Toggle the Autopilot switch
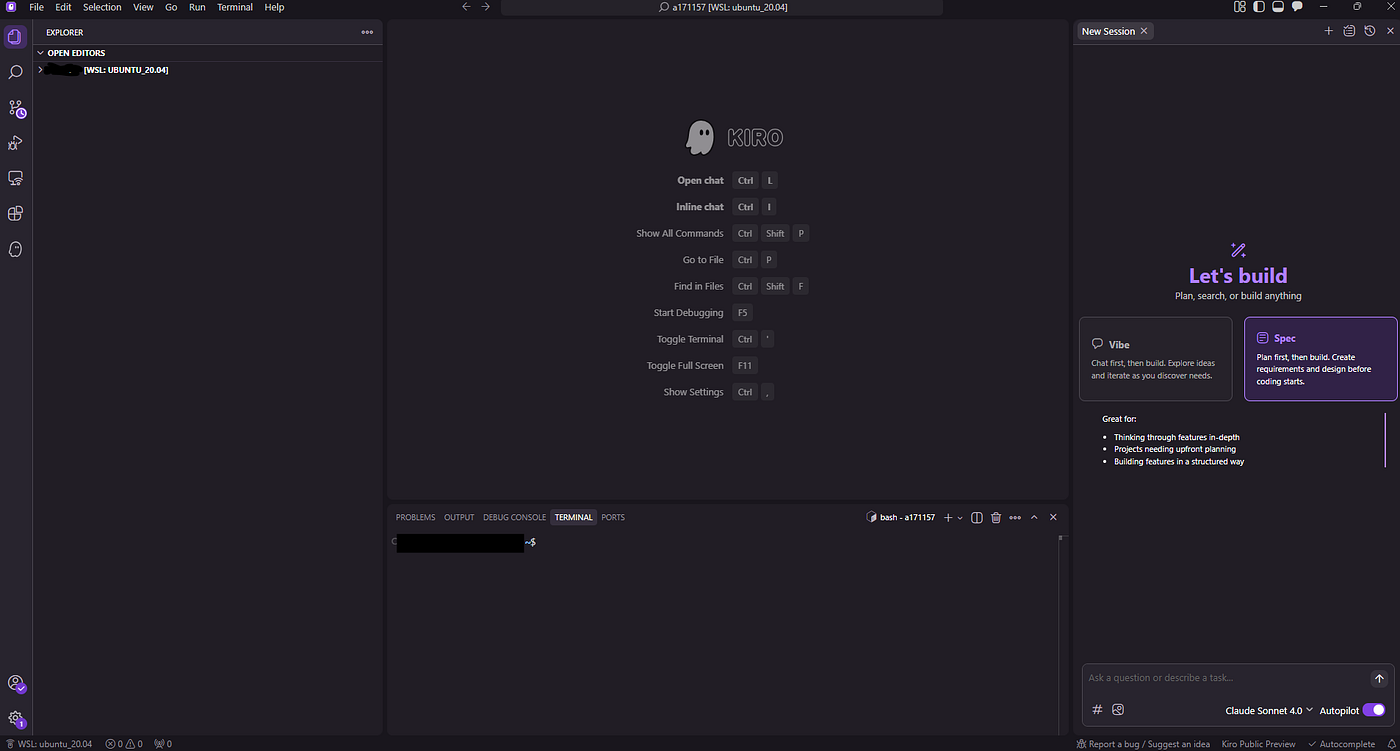Image resolution: width=1400 pixels, height=751 pixels. [1373, 710]
